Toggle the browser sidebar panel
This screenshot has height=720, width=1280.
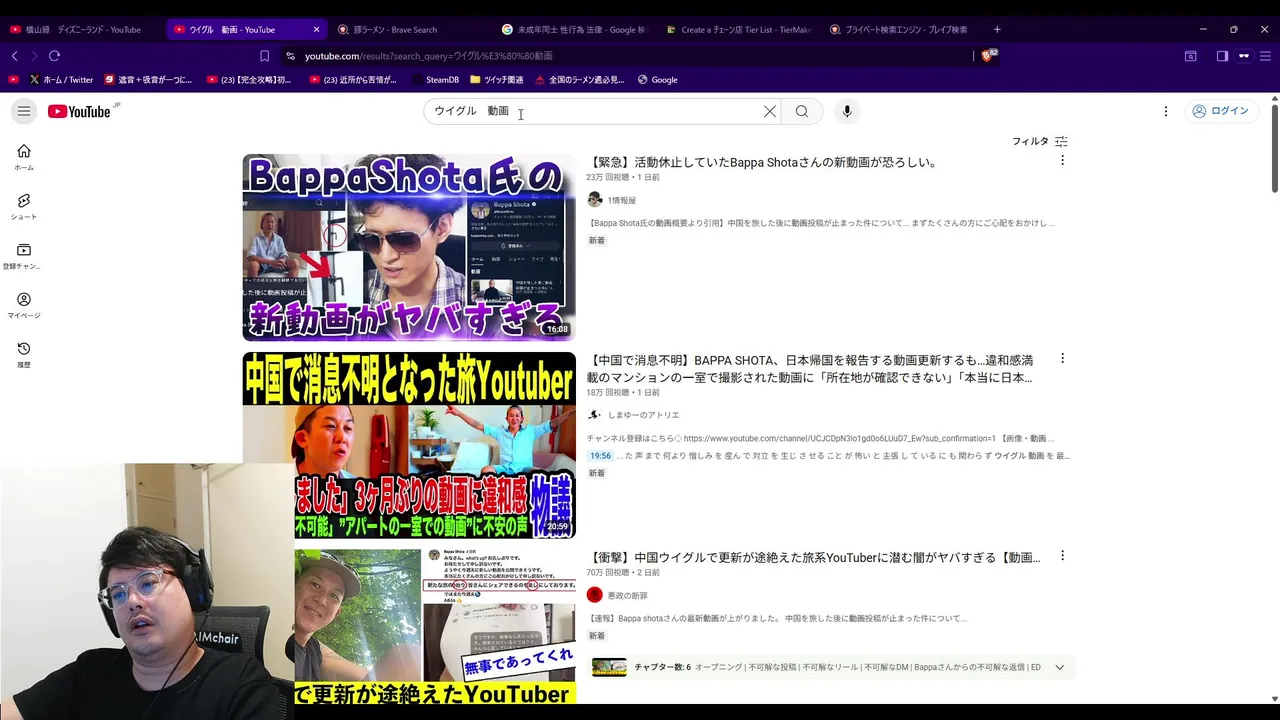pyautogui.click(x=1222, y=56)
